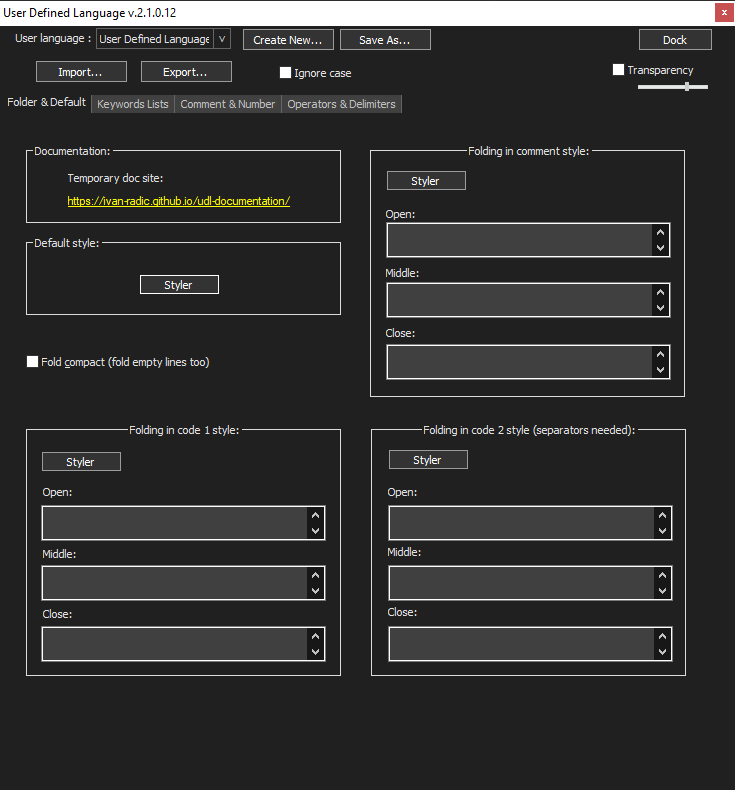Click down arrow in comment style Close field
735x790 pixels.
click(x=660, y=370)
